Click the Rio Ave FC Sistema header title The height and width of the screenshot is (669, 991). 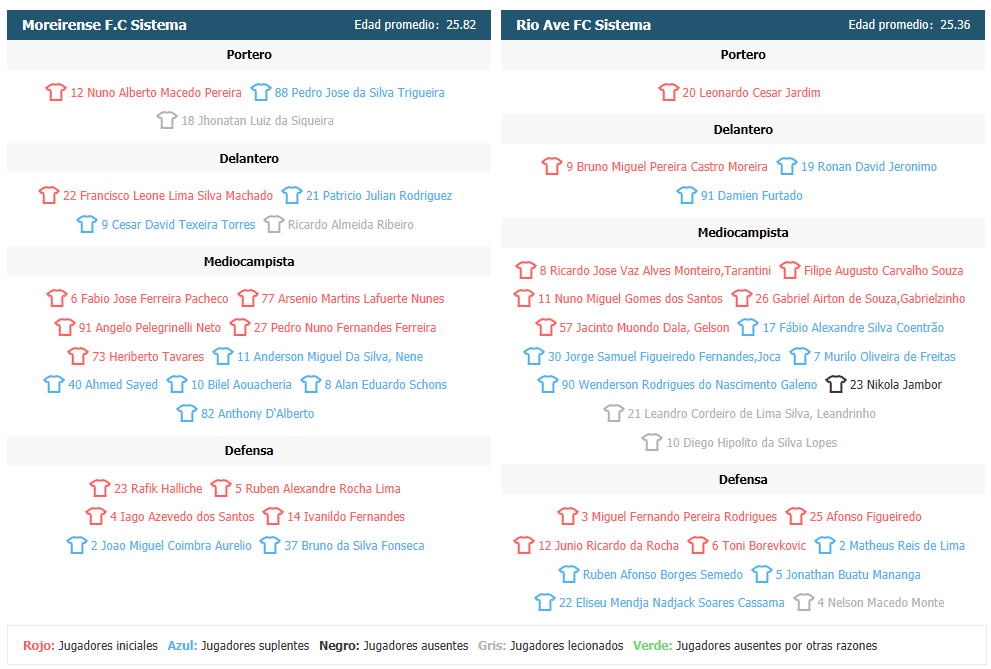tap(583, 25)
